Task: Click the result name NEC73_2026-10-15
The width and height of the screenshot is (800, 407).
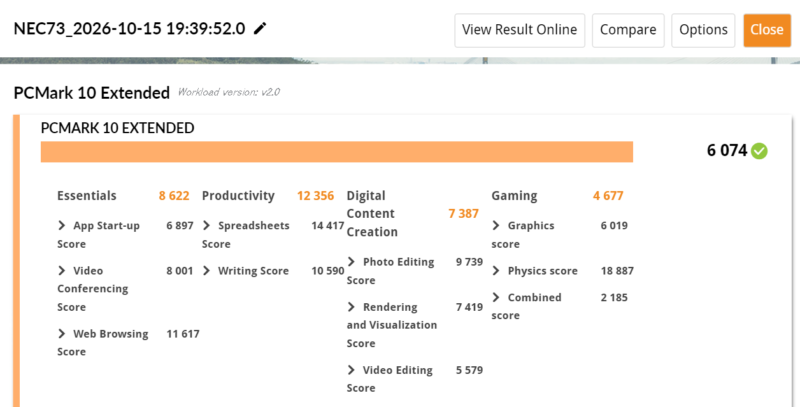Action: click(129, 29)
